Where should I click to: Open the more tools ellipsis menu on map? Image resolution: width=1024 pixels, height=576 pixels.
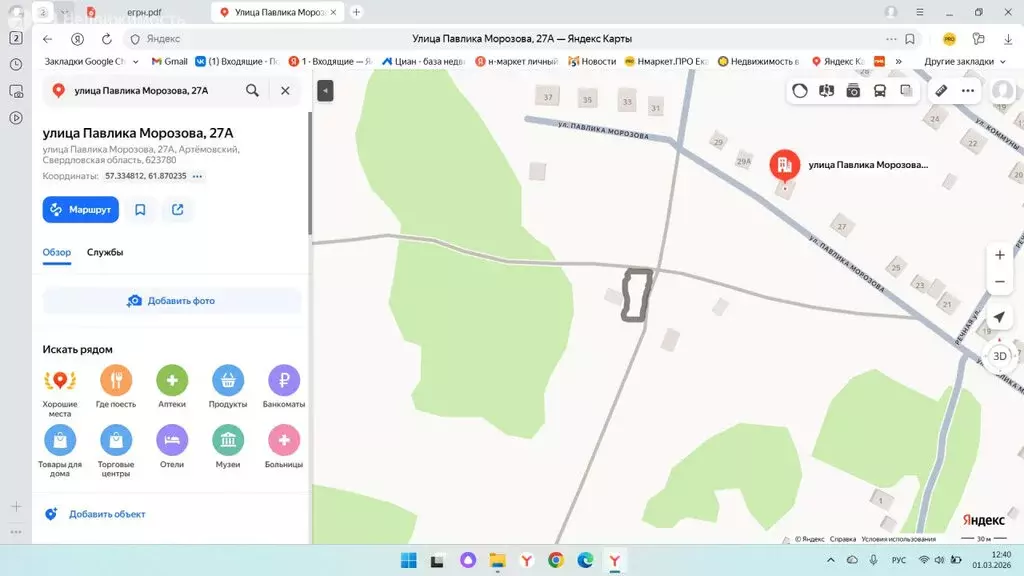tap(966, 90)
